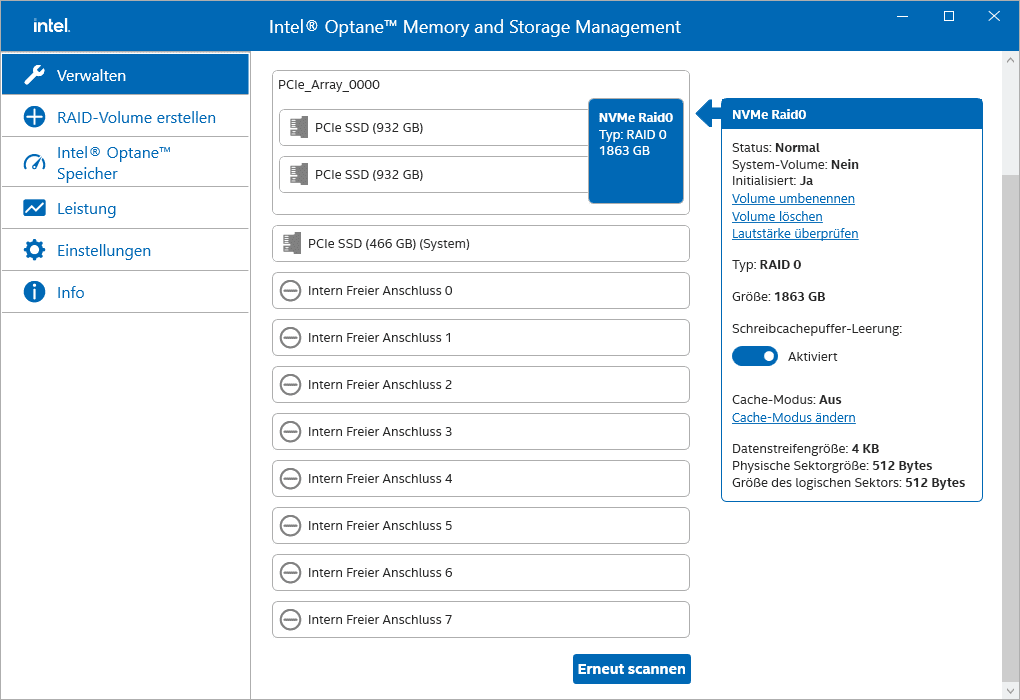Click the Volume löschen link
Viewport: 1020px width, 700px height.
777,216
